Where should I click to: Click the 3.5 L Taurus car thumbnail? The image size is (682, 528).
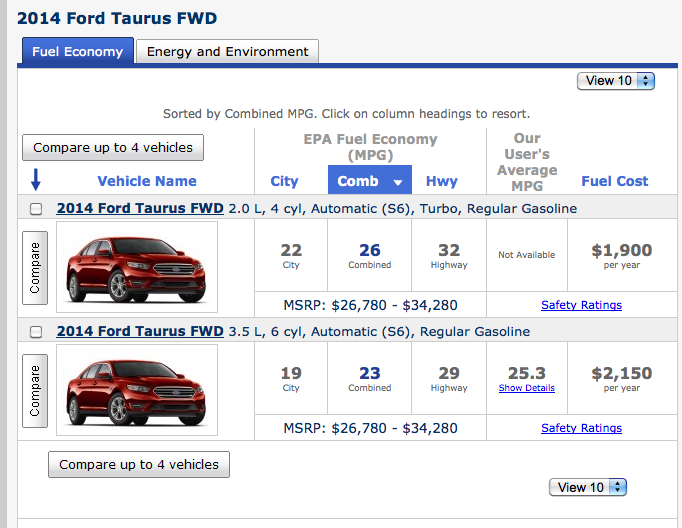click(x=137, y=390)
